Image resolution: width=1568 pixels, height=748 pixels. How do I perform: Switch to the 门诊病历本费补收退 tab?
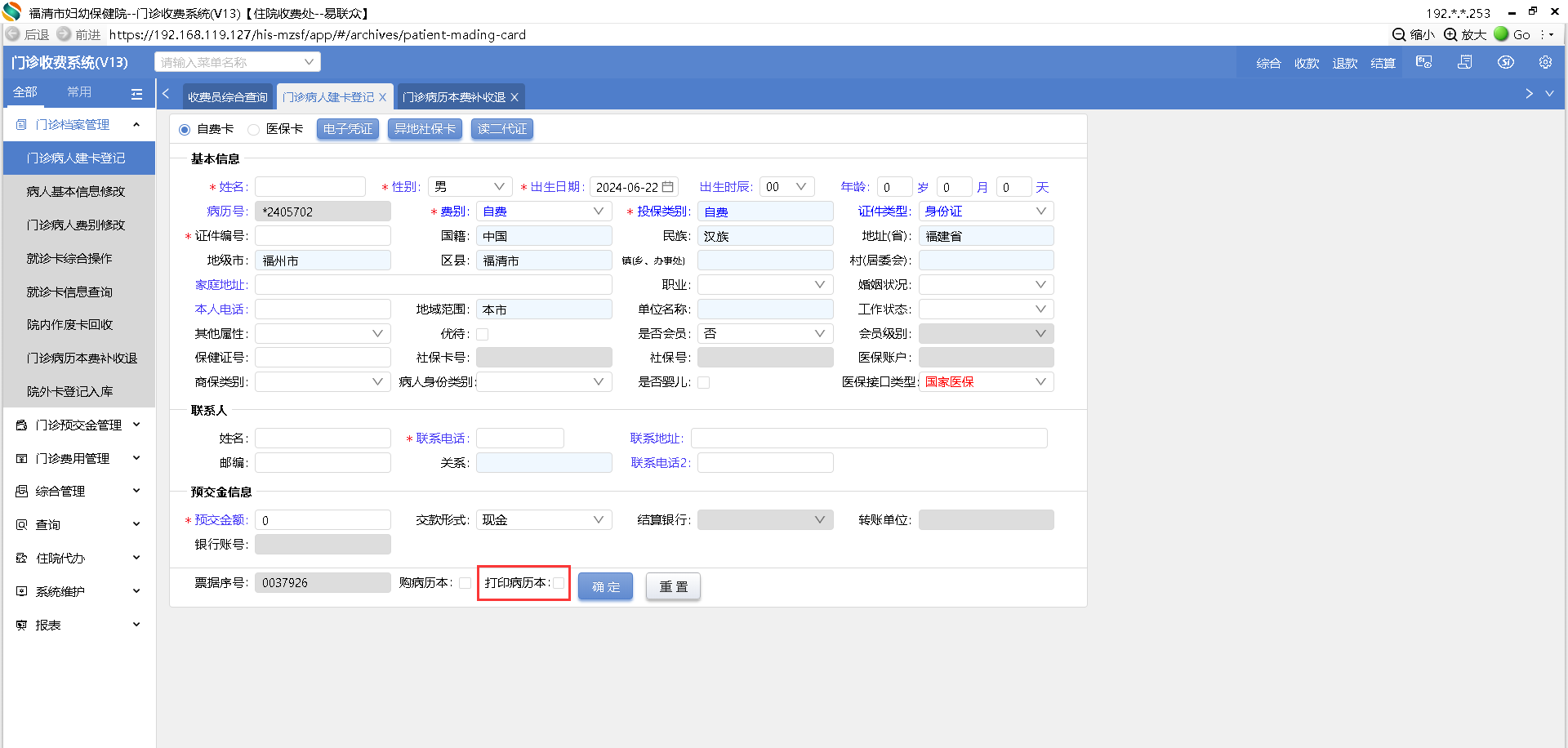tap(454, 97)
